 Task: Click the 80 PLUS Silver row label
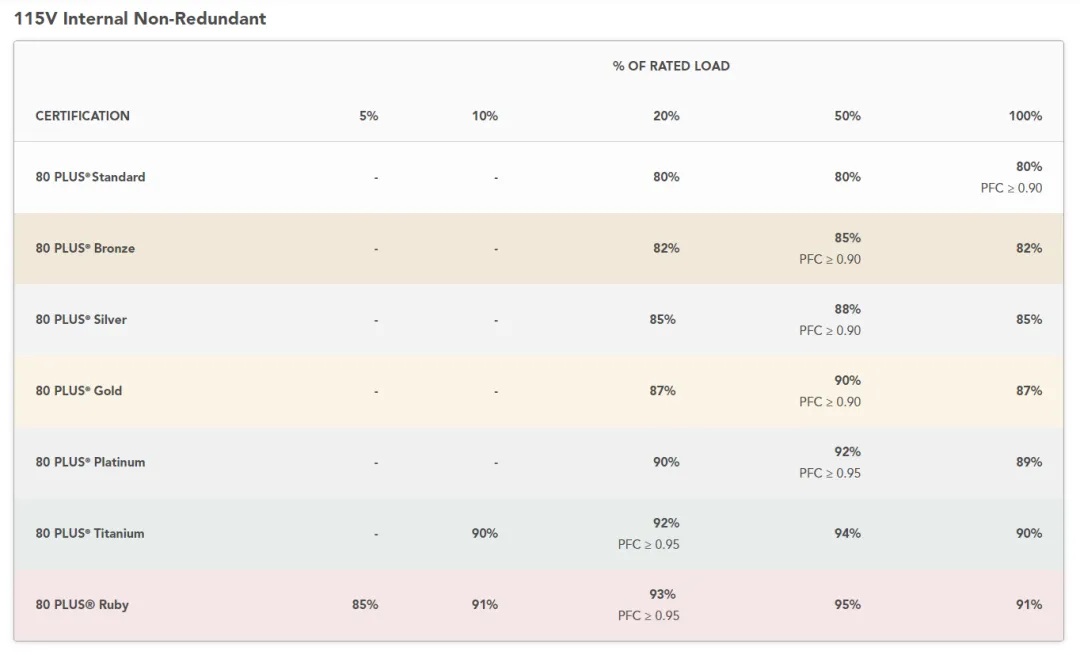(x=81, y=320)
